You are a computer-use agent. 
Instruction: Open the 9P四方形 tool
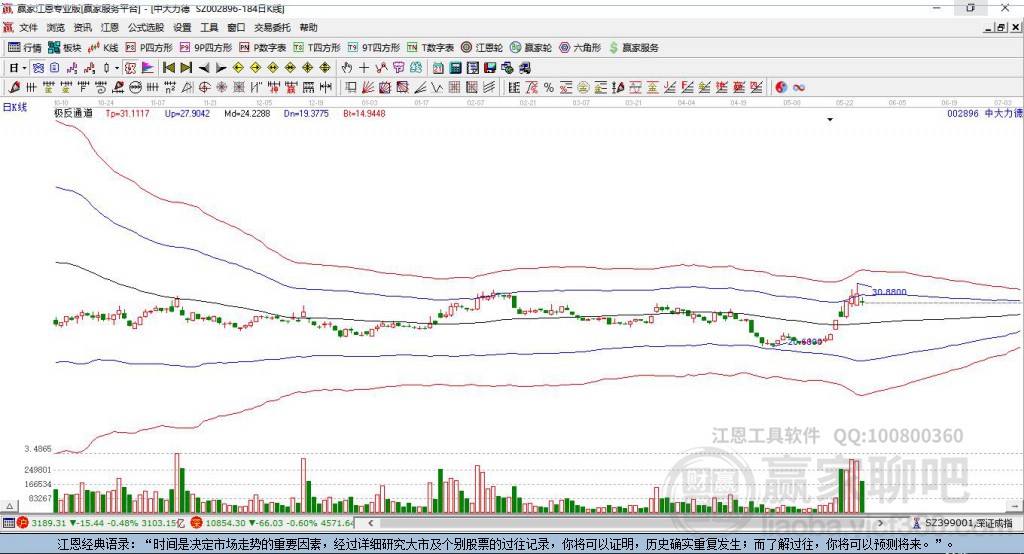206,48
